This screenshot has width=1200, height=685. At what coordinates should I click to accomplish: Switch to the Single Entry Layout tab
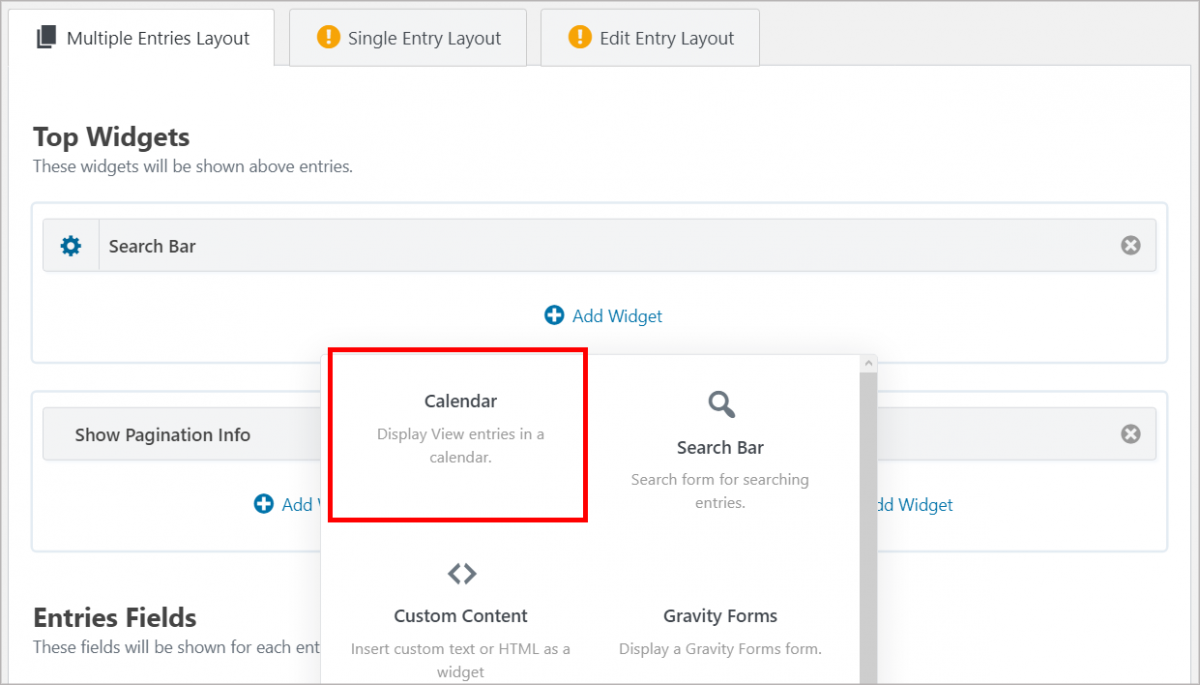point(423,38)
